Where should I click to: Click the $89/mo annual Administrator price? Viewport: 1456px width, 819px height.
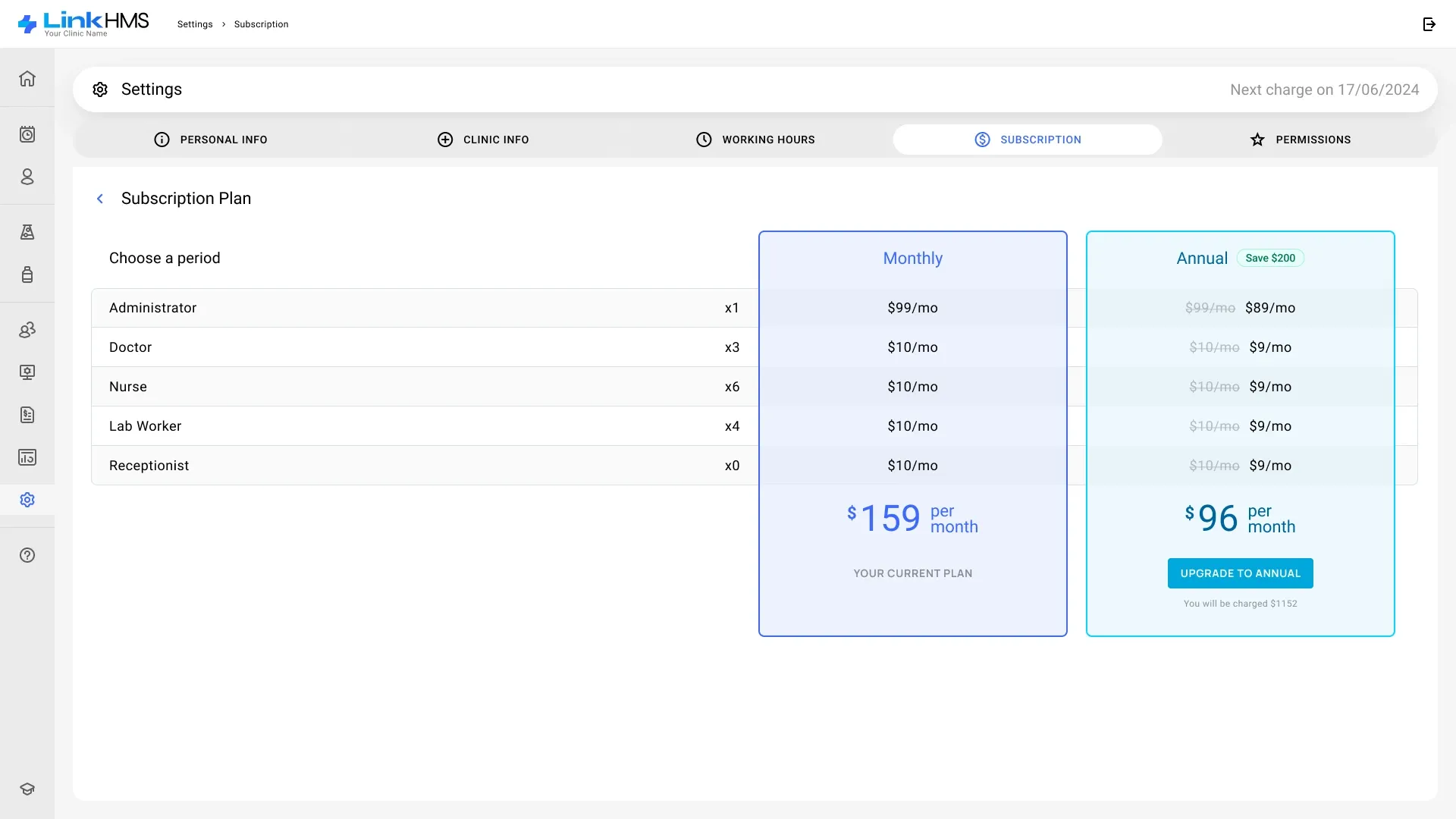point(1270,308)
